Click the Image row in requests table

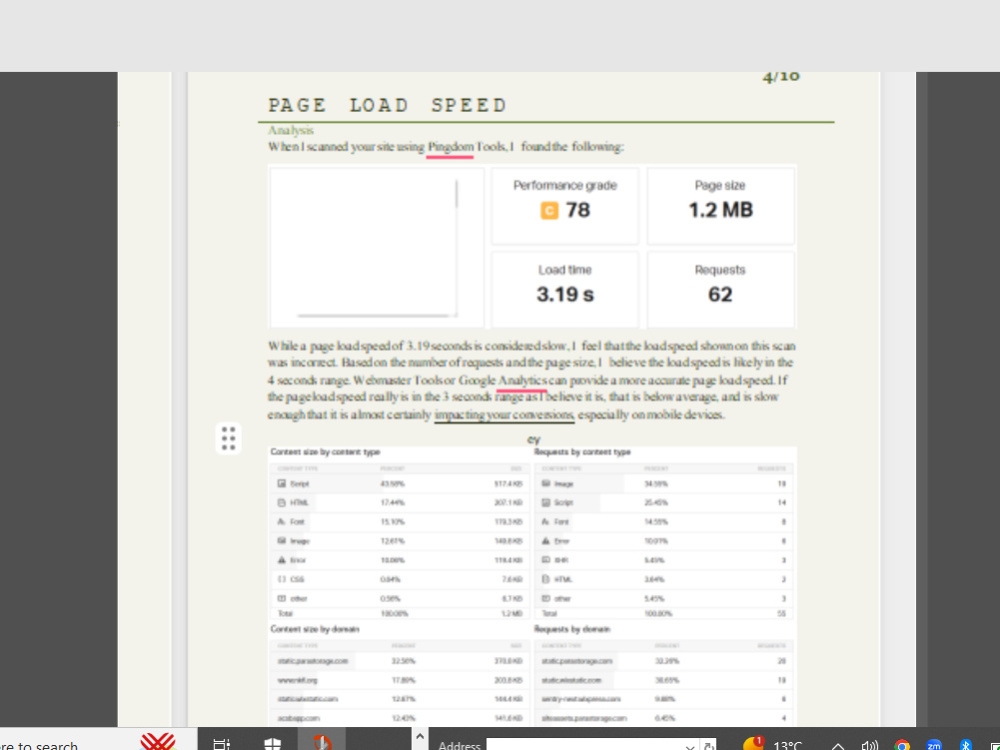[664, 484]
